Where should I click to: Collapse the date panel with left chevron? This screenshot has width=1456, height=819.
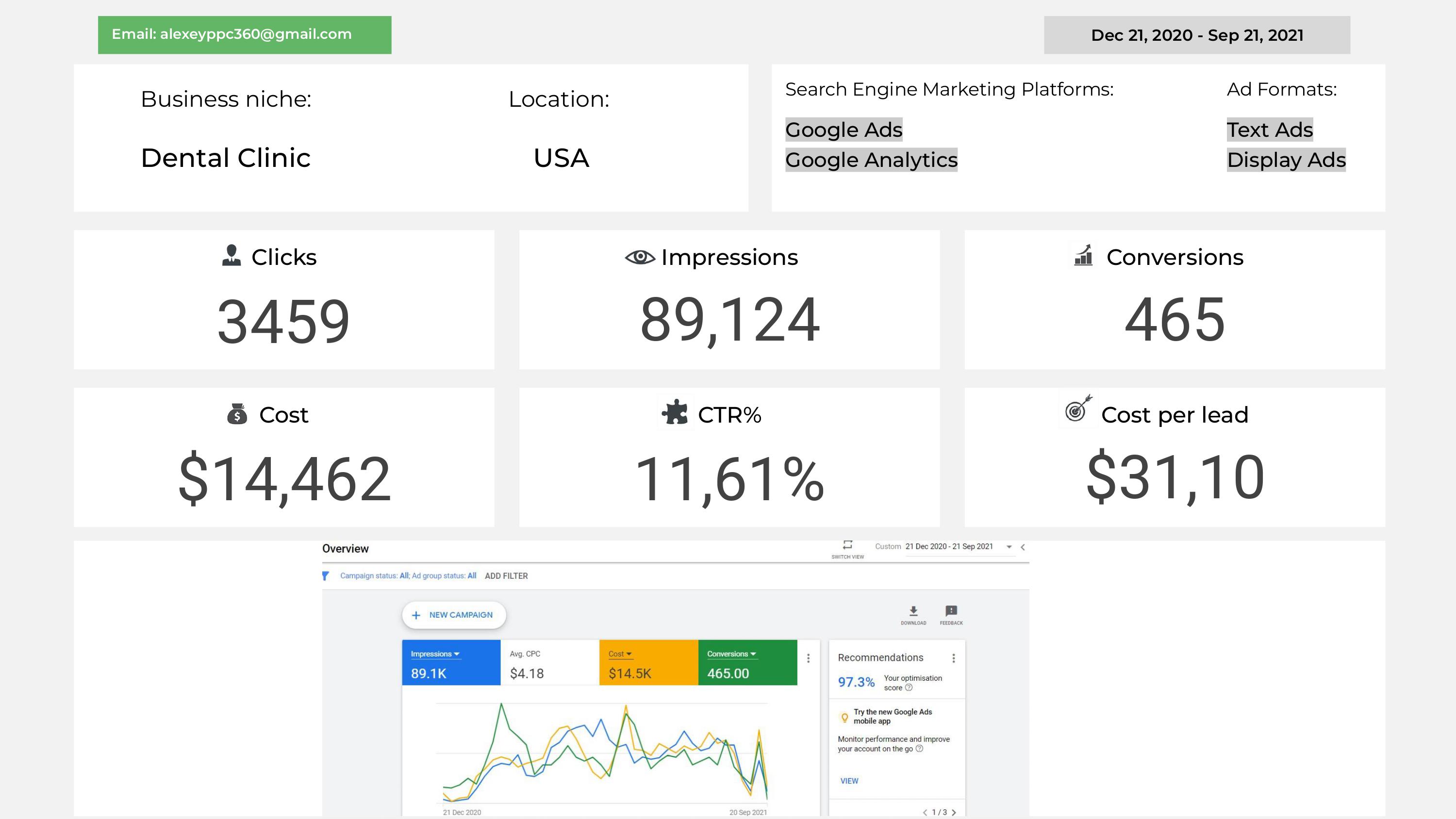[x=1023, y=547]
